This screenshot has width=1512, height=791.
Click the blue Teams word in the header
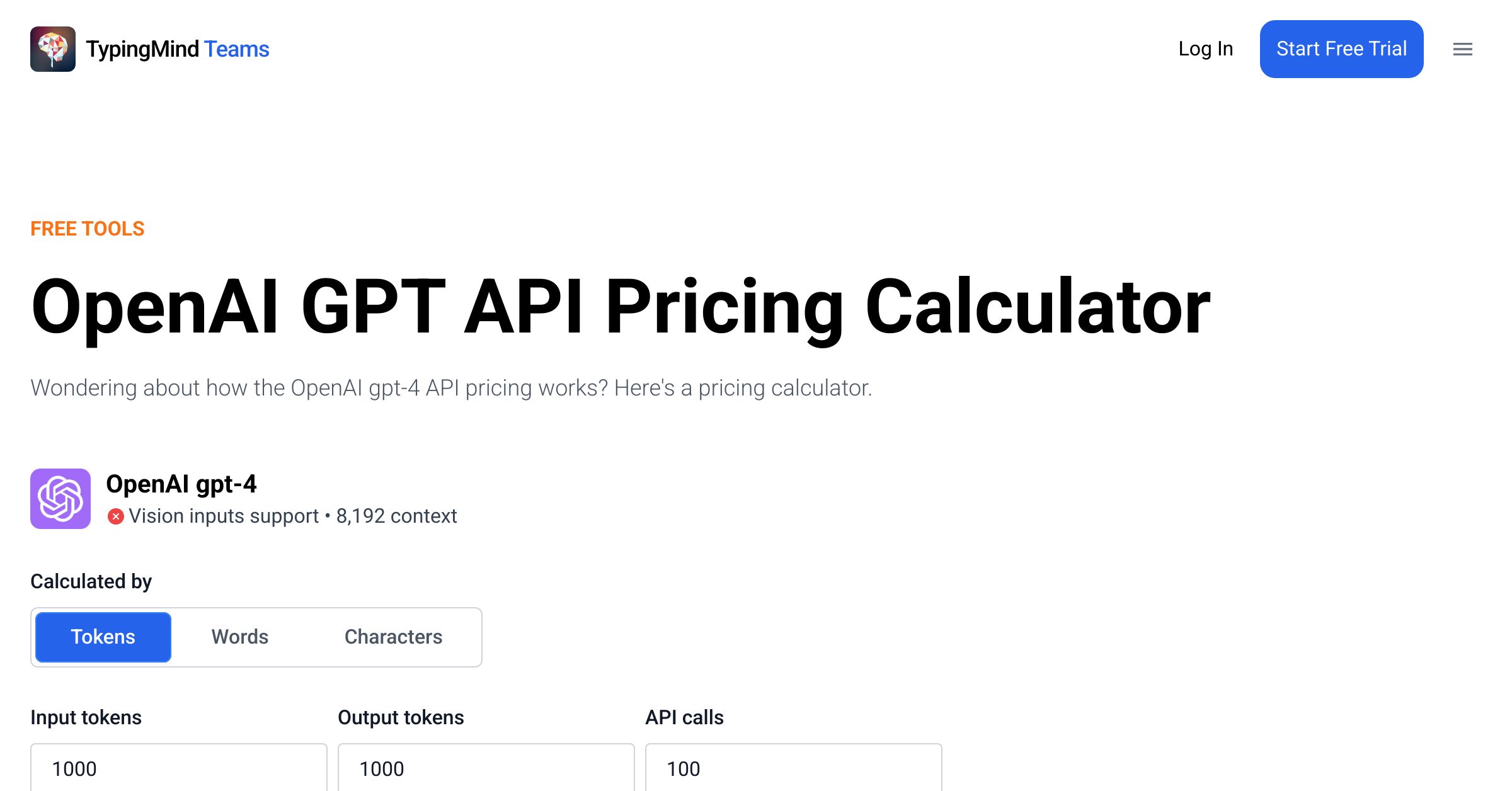point(237,49)
